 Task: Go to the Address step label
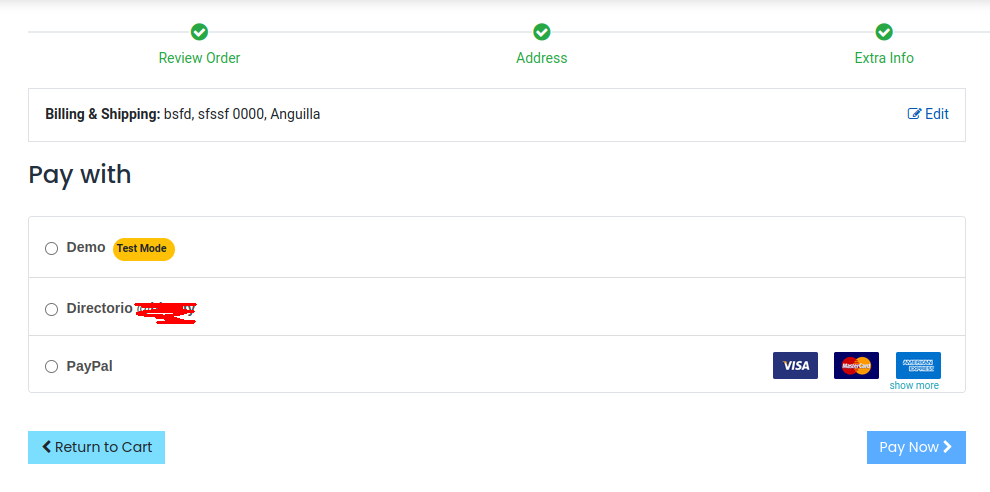pyautogui.click(x=542, y=58)
